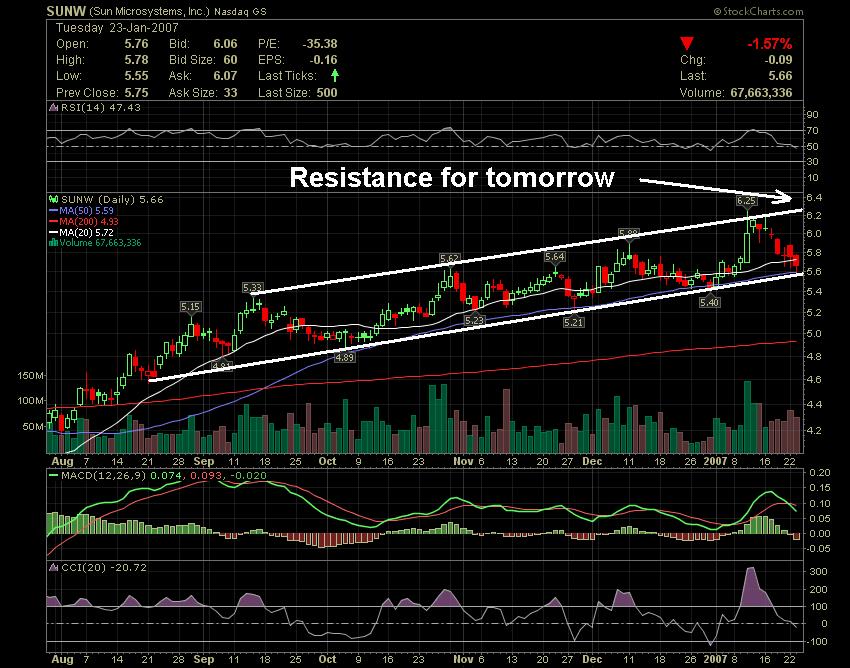The width and height of the screenshot is (850, 668).
Task: Click the header Volume 67,663,336 value
Action: (761, 92)
